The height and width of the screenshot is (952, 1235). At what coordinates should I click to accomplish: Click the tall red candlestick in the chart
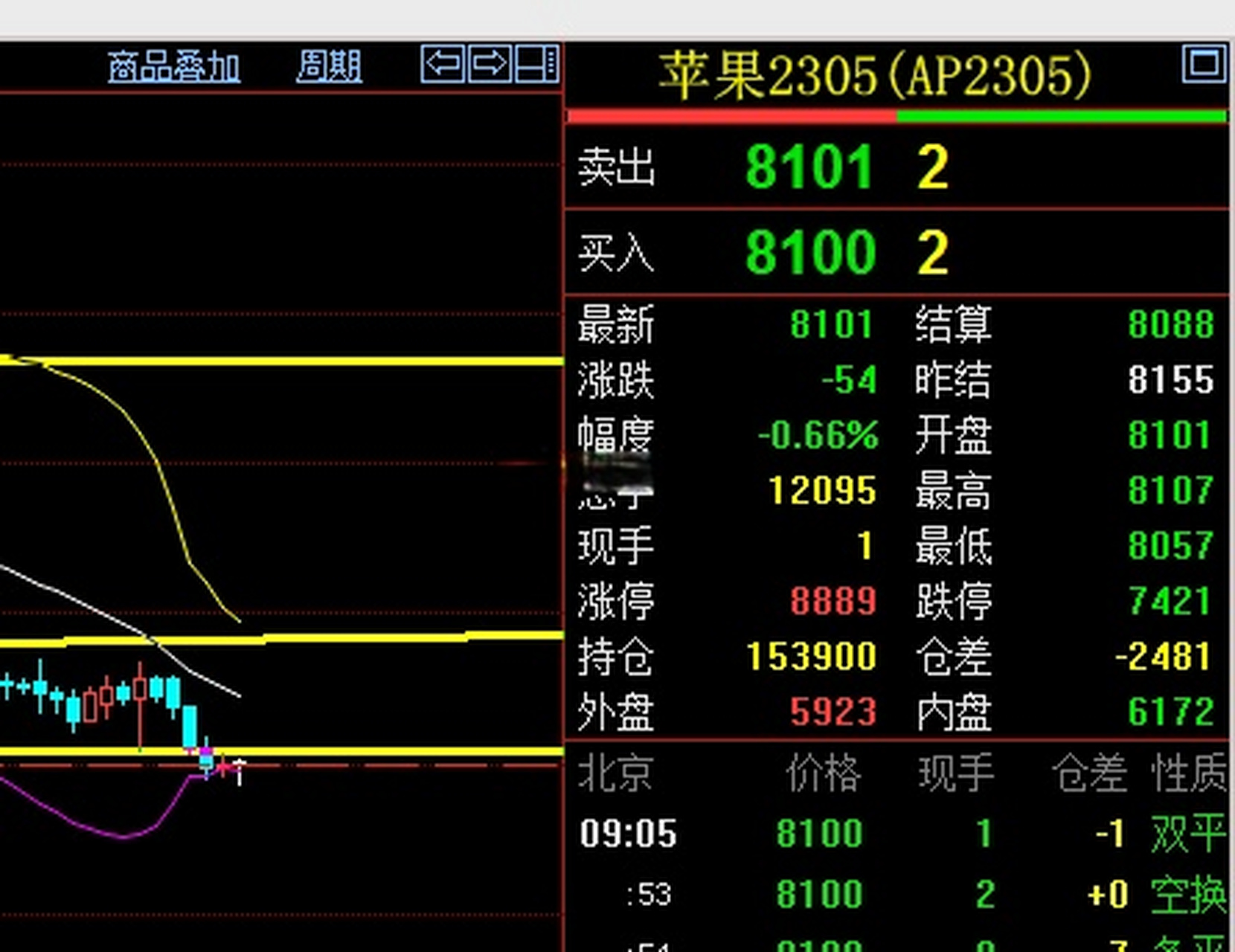tap(140, 705)
